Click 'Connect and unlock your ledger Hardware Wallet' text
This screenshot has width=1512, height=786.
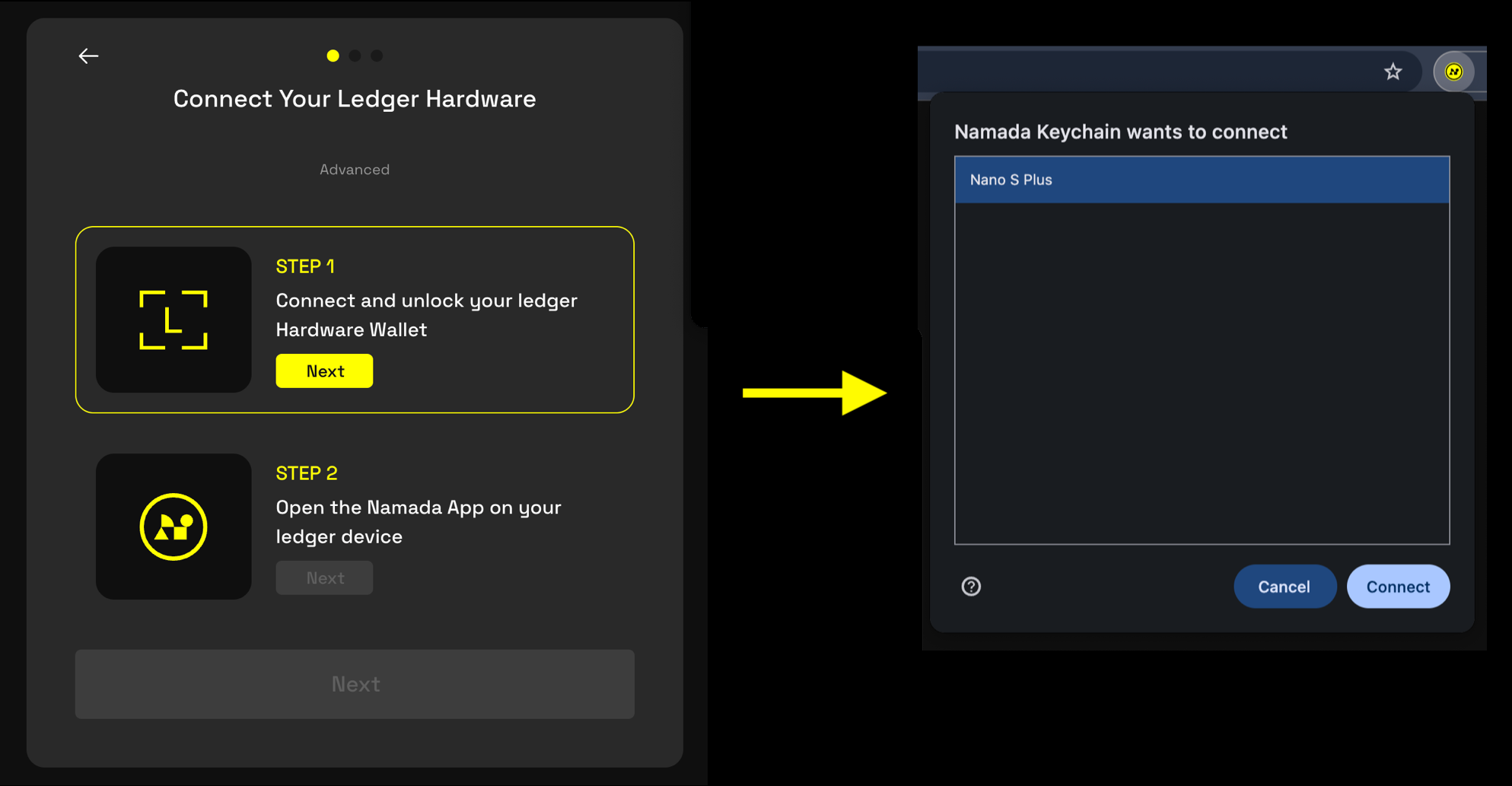426,315
